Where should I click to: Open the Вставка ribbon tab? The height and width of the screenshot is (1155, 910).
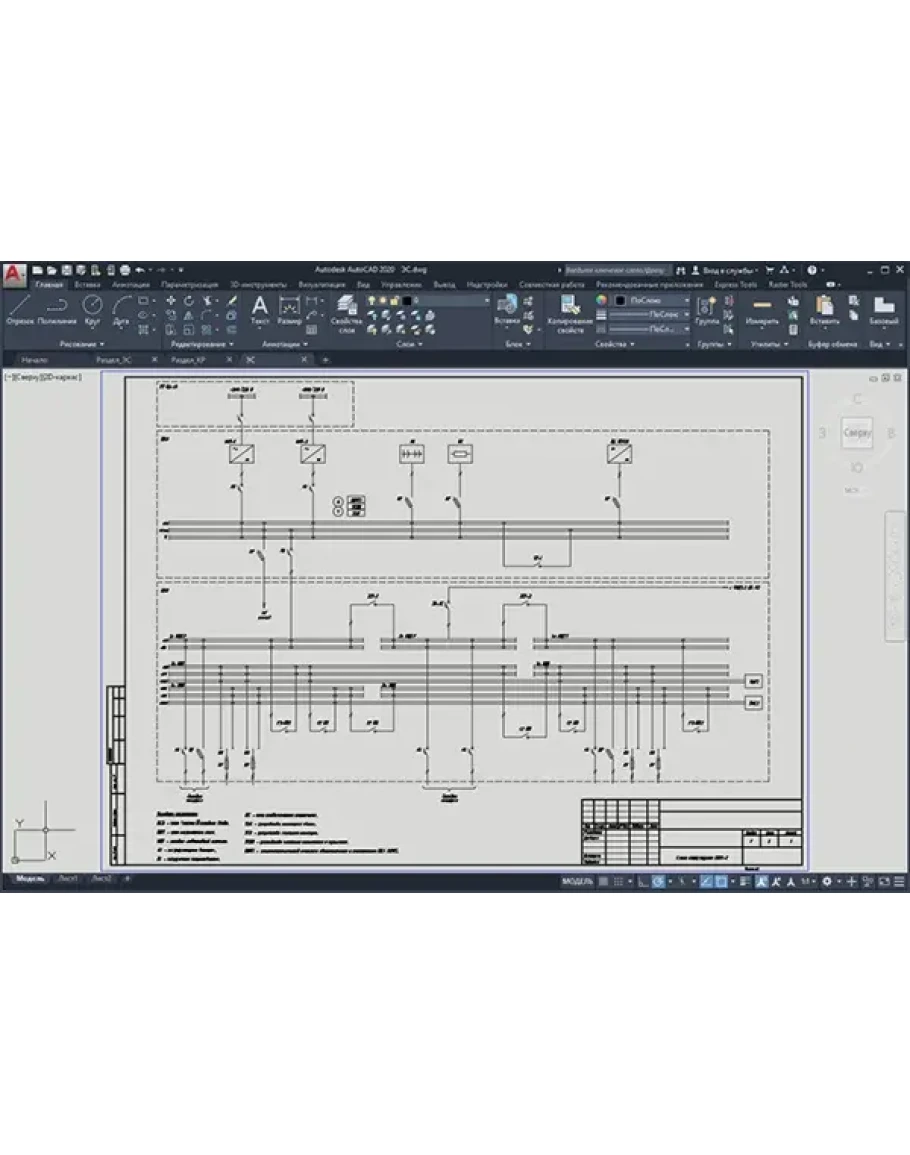(87, 284)
